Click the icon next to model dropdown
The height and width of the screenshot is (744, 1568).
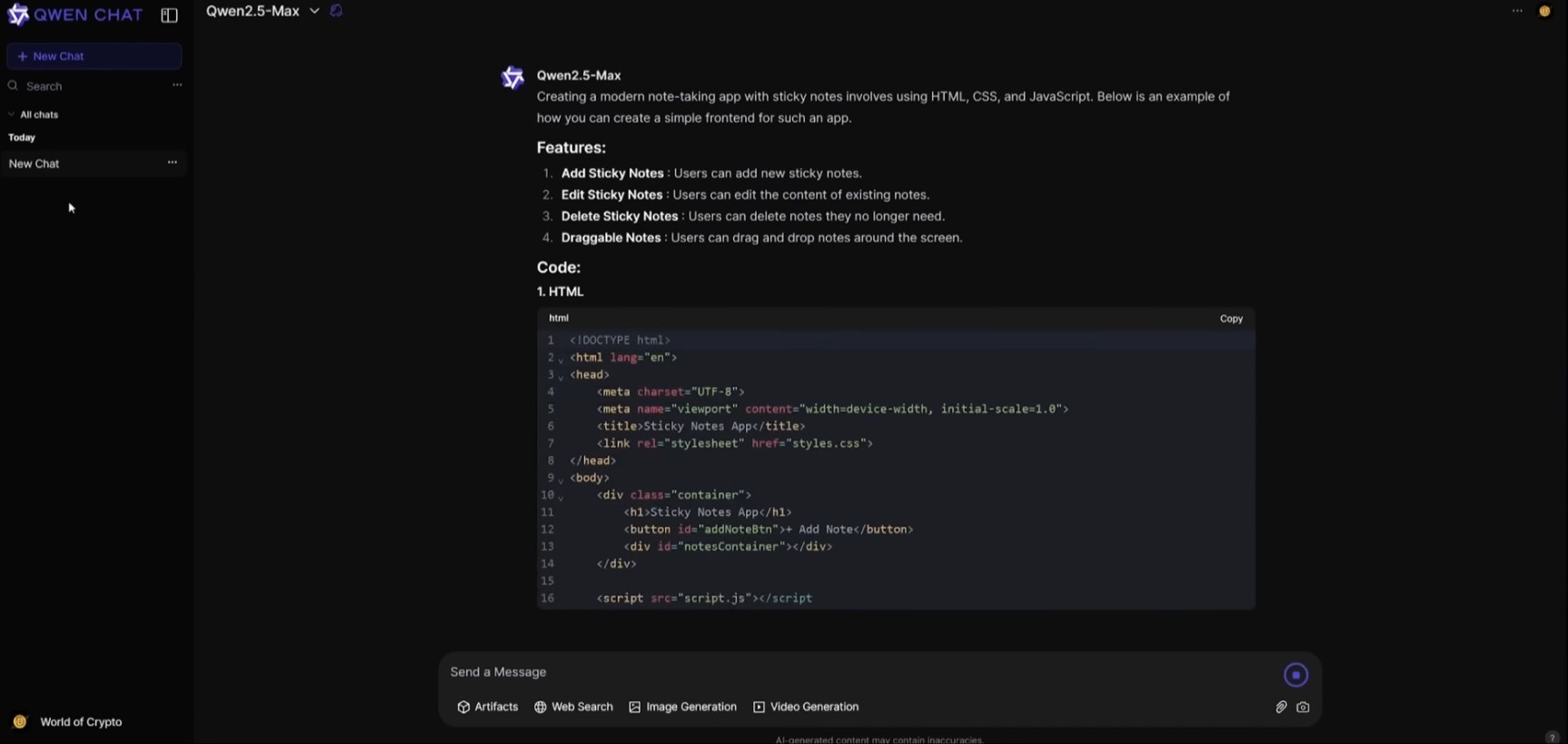click(x=336, y=11)
